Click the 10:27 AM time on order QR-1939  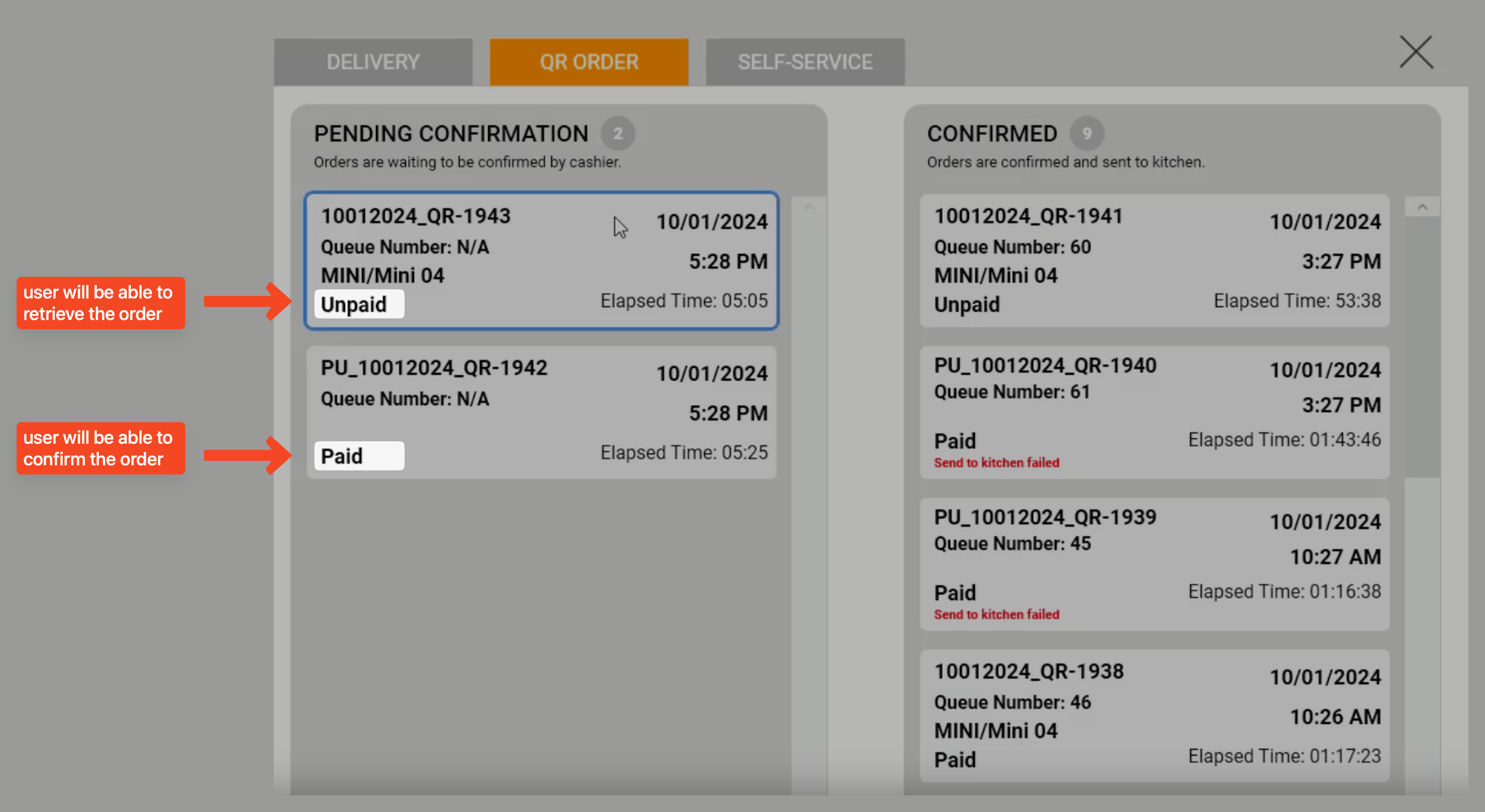point(1335,557)
